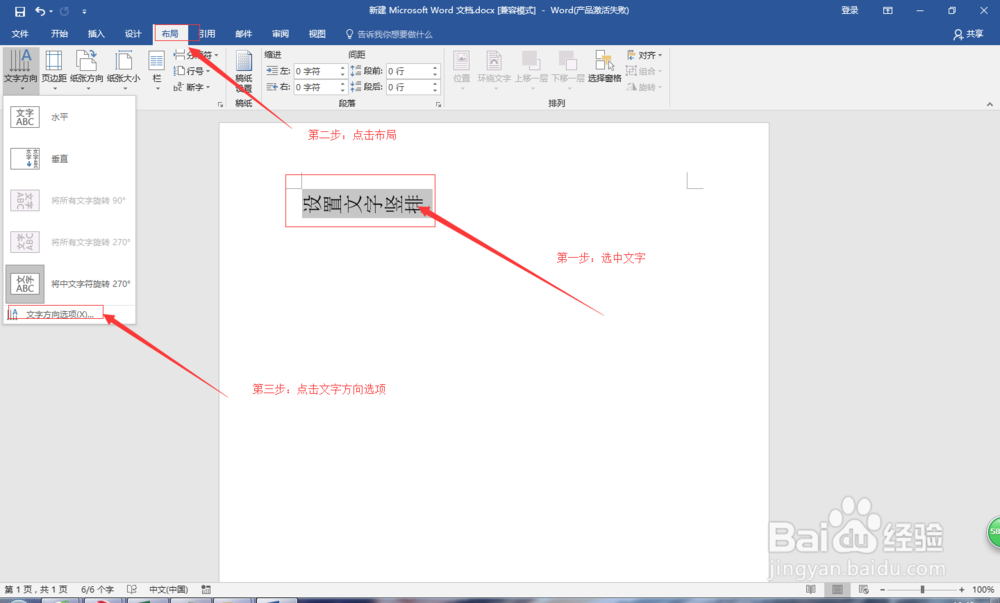Select 水平 text direction option
The image size is (1000, 603).
click(60, 117)
